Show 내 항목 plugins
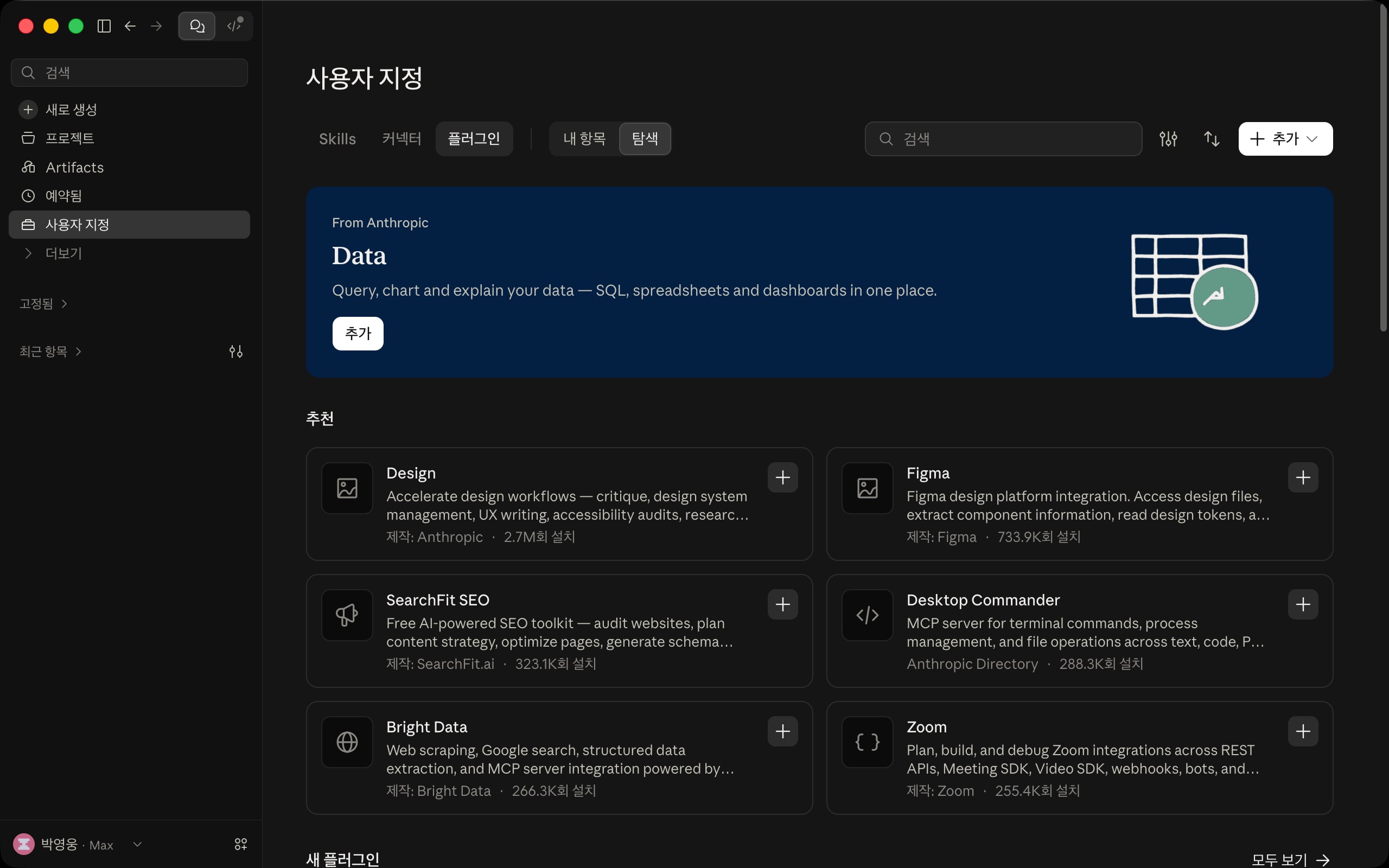 click(584, 139)
